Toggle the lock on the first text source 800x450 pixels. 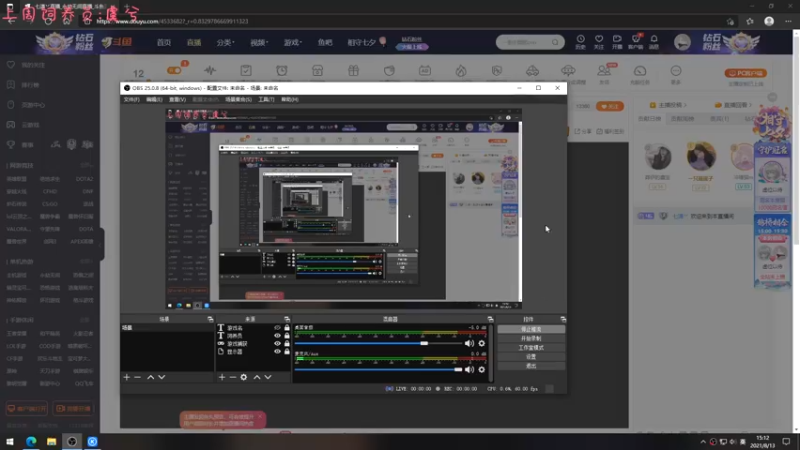pyautogui.click(x=287, y=328)
